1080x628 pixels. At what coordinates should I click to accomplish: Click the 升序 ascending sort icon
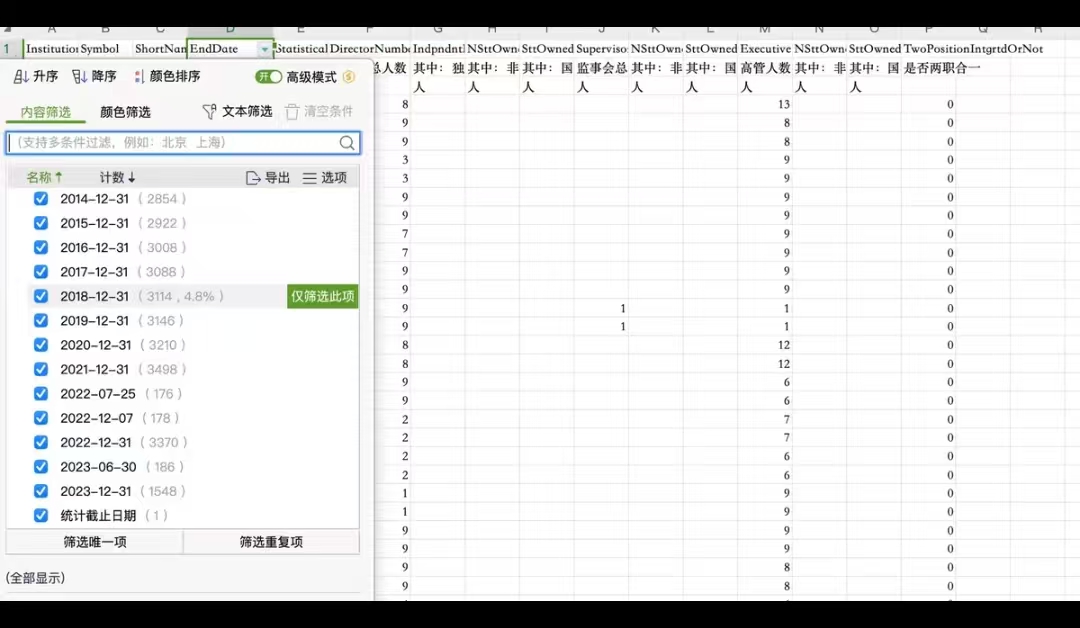coord(21,77)
